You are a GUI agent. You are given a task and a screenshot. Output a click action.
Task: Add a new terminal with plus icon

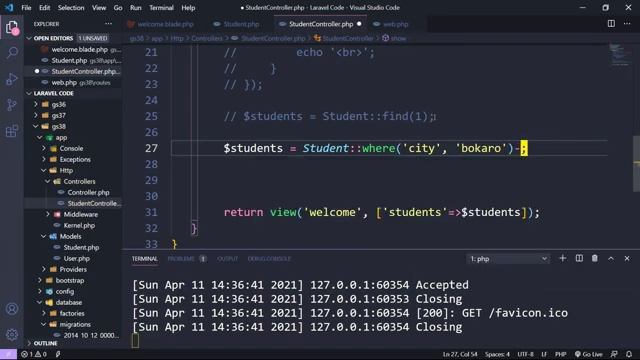[x=562, y=258]
